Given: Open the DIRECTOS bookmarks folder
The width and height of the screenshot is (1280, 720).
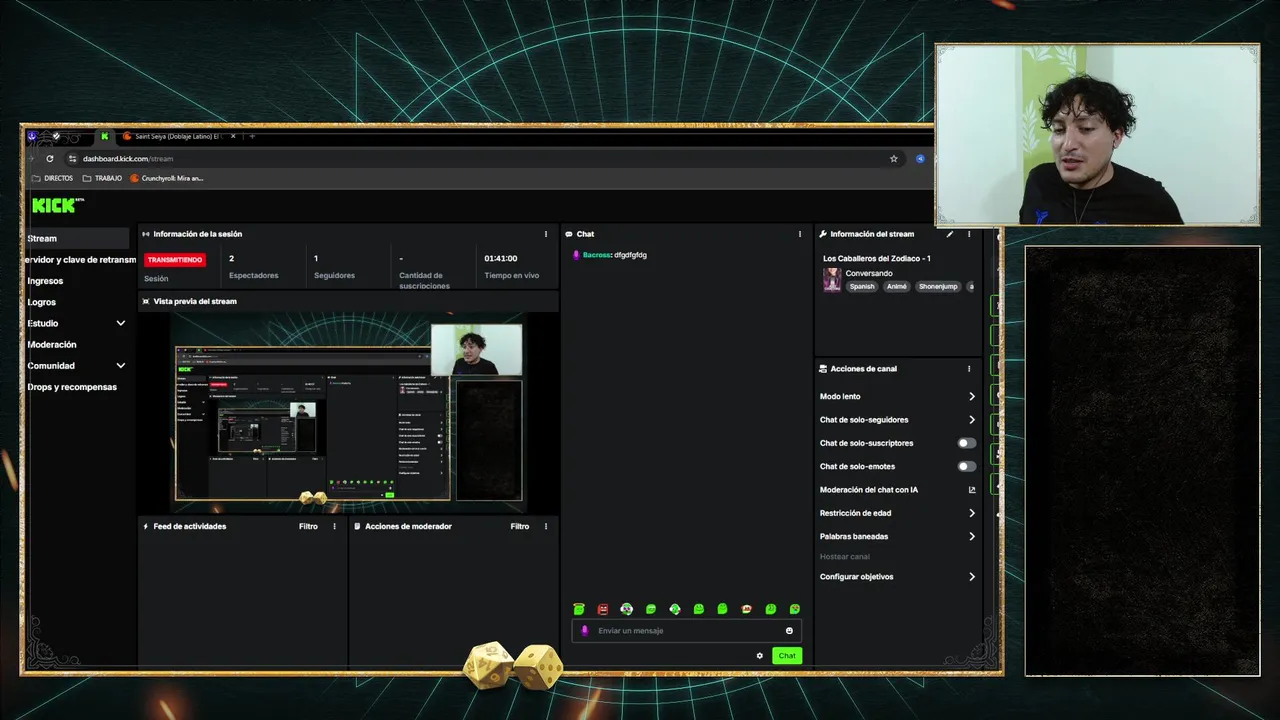Looking at the screenshot, I should [x=53, y=178].
